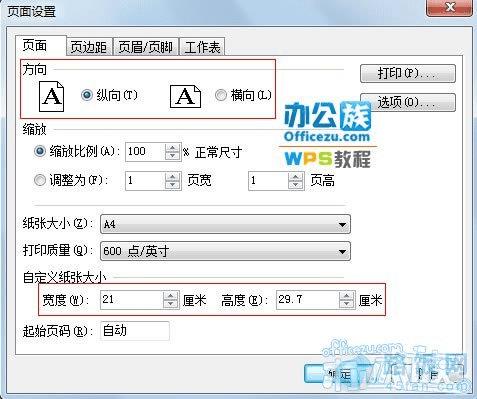The height and width of the screenshot is (399, 477).
Task: Click the landscape page orientation icon
Action: [185, 96]
